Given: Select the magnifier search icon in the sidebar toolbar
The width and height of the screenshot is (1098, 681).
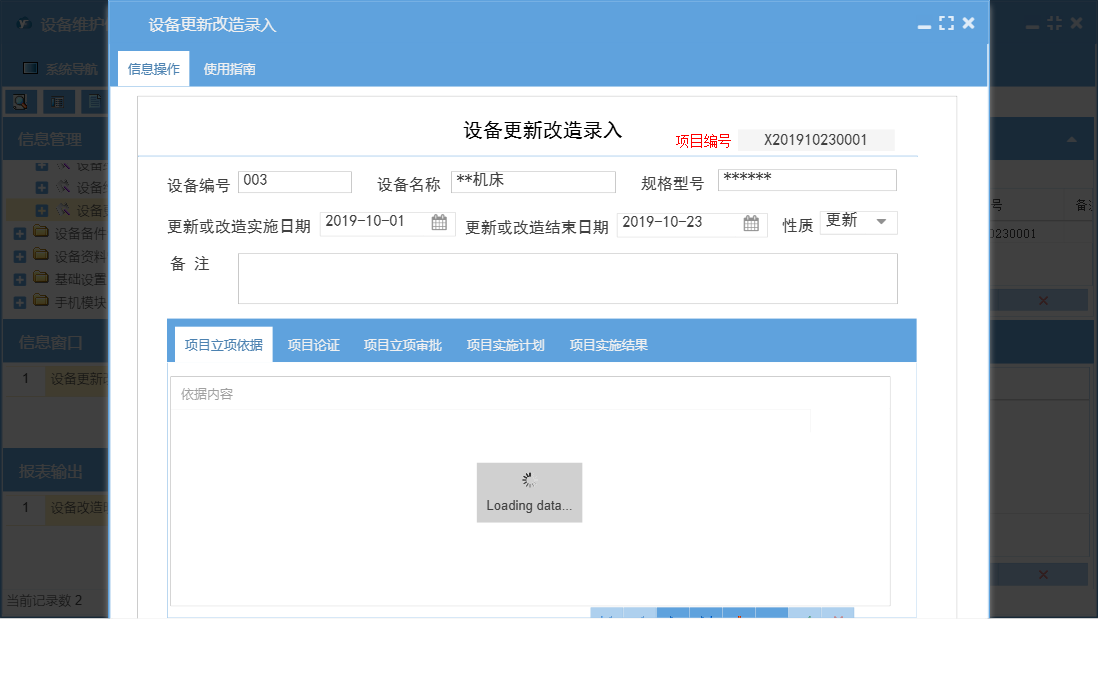Looking at the screenshot, I should coord(18,101).
